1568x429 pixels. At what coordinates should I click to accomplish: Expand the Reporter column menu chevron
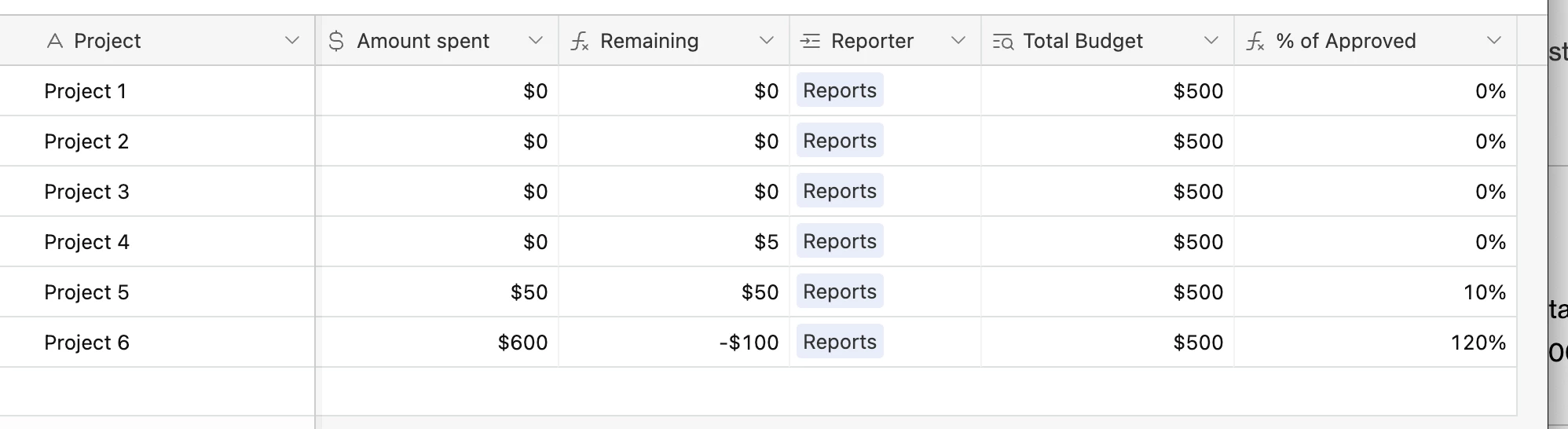pyautogui.click(x=958, y=40)
